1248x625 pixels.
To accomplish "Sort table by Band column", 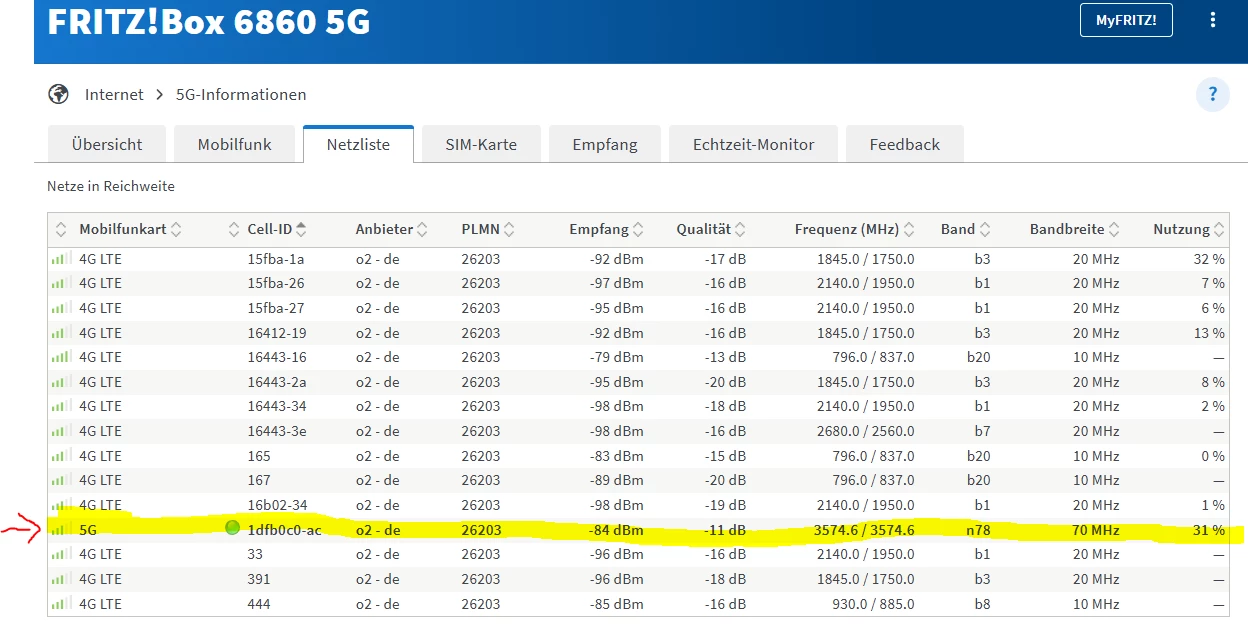I will coord(965,229).
